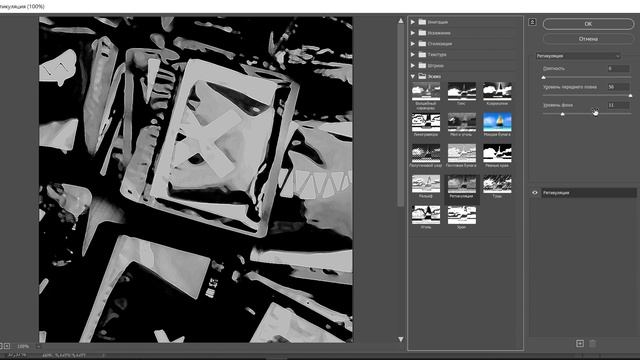
Task: Select the Хром filter thumbnail
Action: pyautogui.click(x=462, y=215)
